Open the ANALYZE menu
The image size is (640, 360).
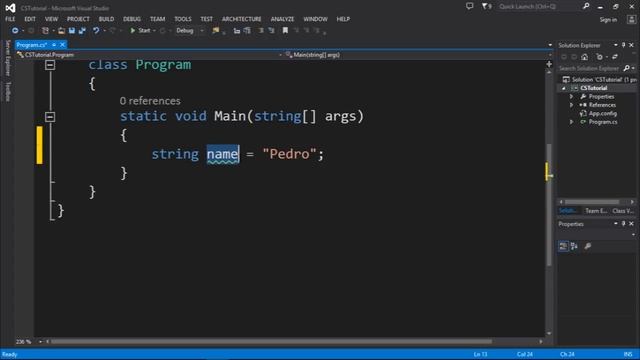282,19
